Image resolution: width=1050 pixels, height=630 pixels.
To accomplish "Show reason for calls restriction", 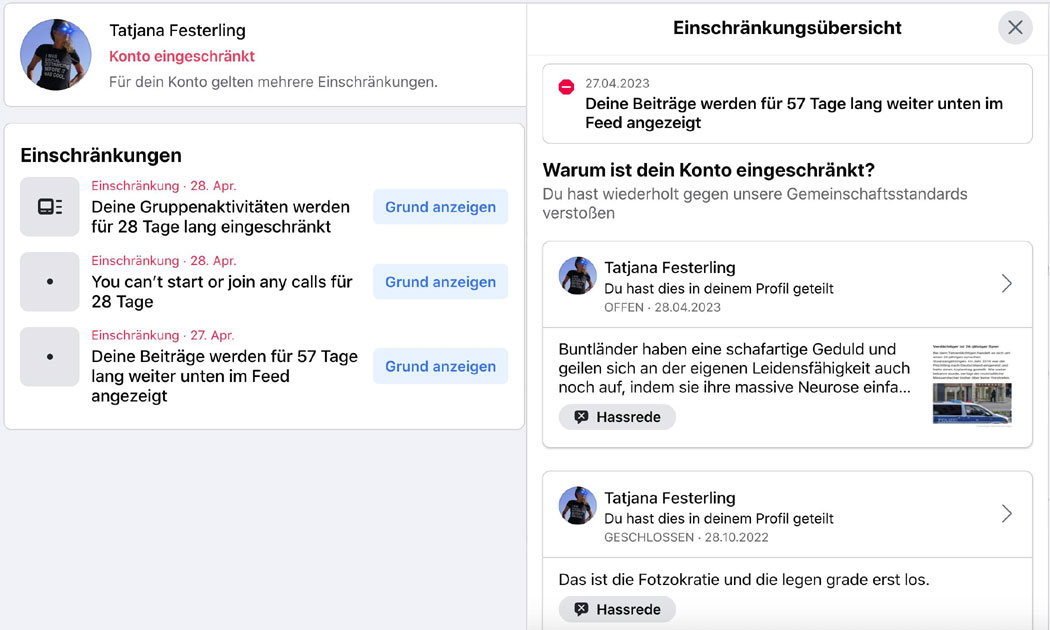I will pos(440,282).
